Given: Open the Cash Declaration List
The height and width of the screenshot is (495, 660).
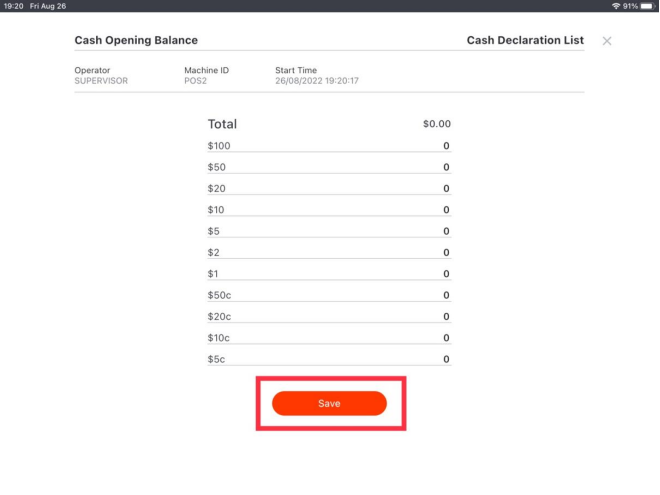Looking at the screenshot, I should coord(525,40).
